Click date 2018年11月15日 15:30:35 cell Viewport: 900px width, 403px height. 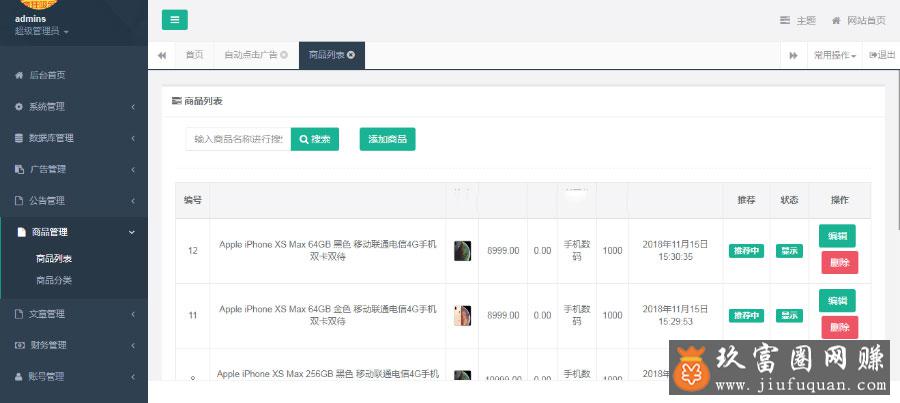pos(675,251)
